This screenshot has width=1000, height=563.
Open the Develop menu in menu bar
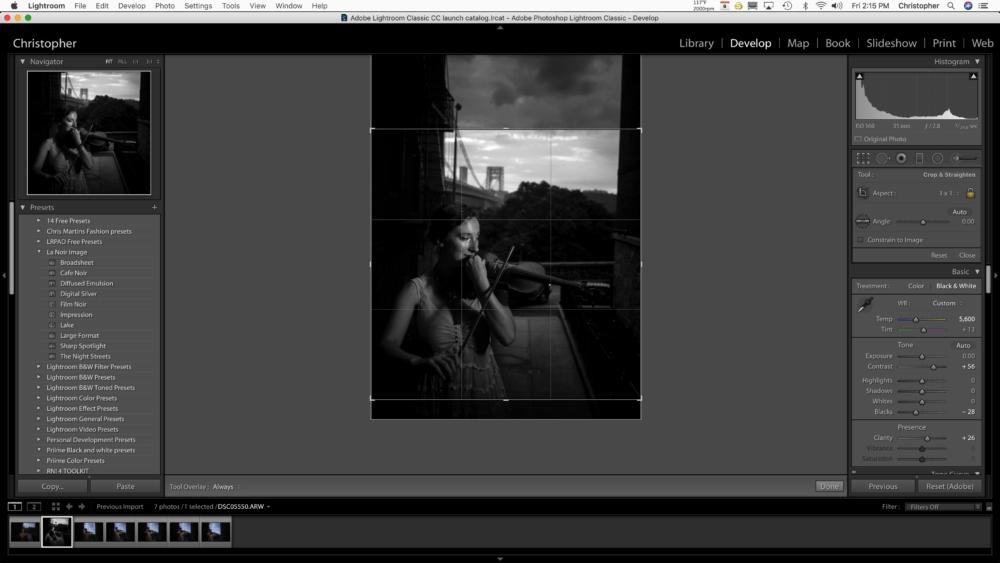click(x=131, y=6)
